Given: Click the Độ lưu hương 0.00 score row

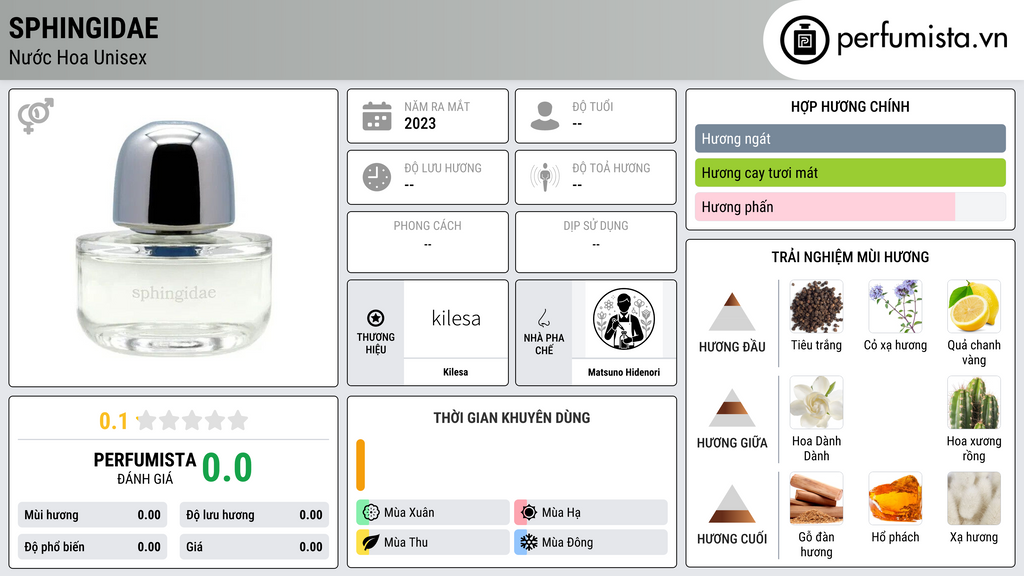Looking at the screenshot, I should pos(254,515).
